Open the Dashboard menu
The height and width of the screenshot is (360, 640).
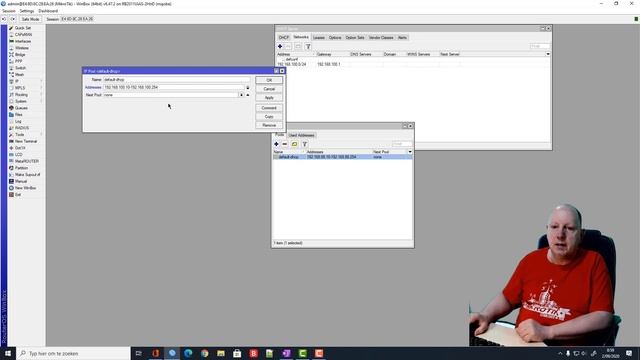pyautogui.click(x=48, y=11)
